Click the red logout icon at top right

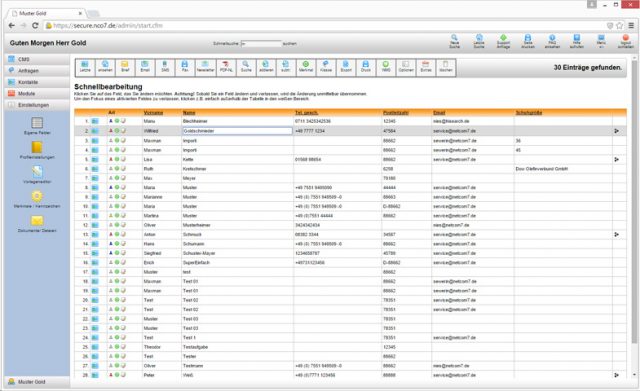tap(625, 41)
